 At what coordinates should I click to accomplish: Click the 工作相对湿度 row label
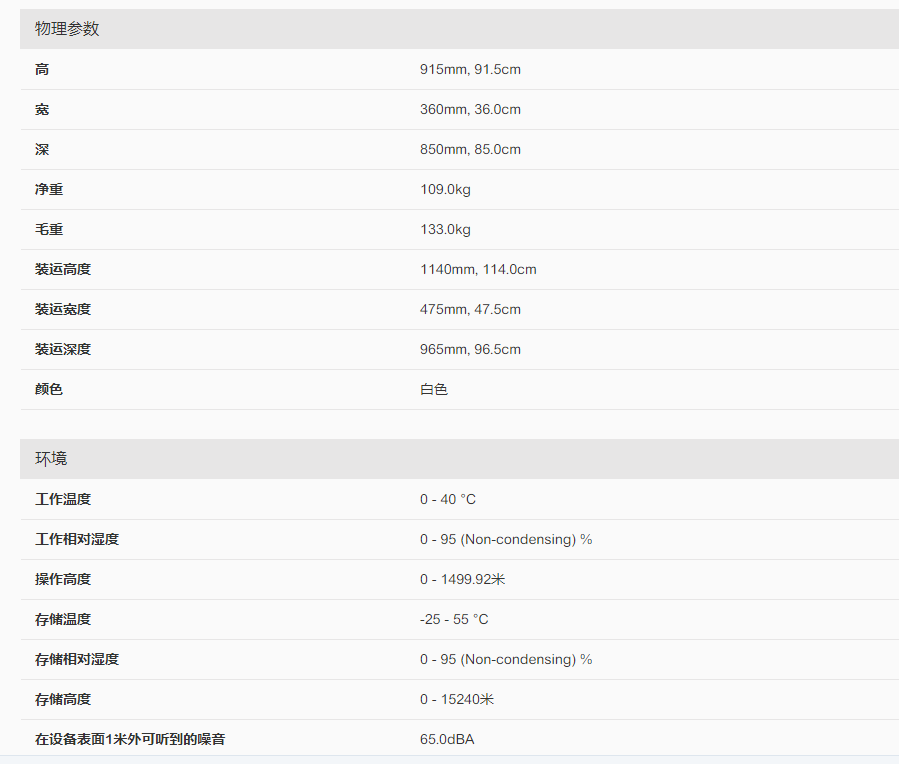click(x=77, y=540)
